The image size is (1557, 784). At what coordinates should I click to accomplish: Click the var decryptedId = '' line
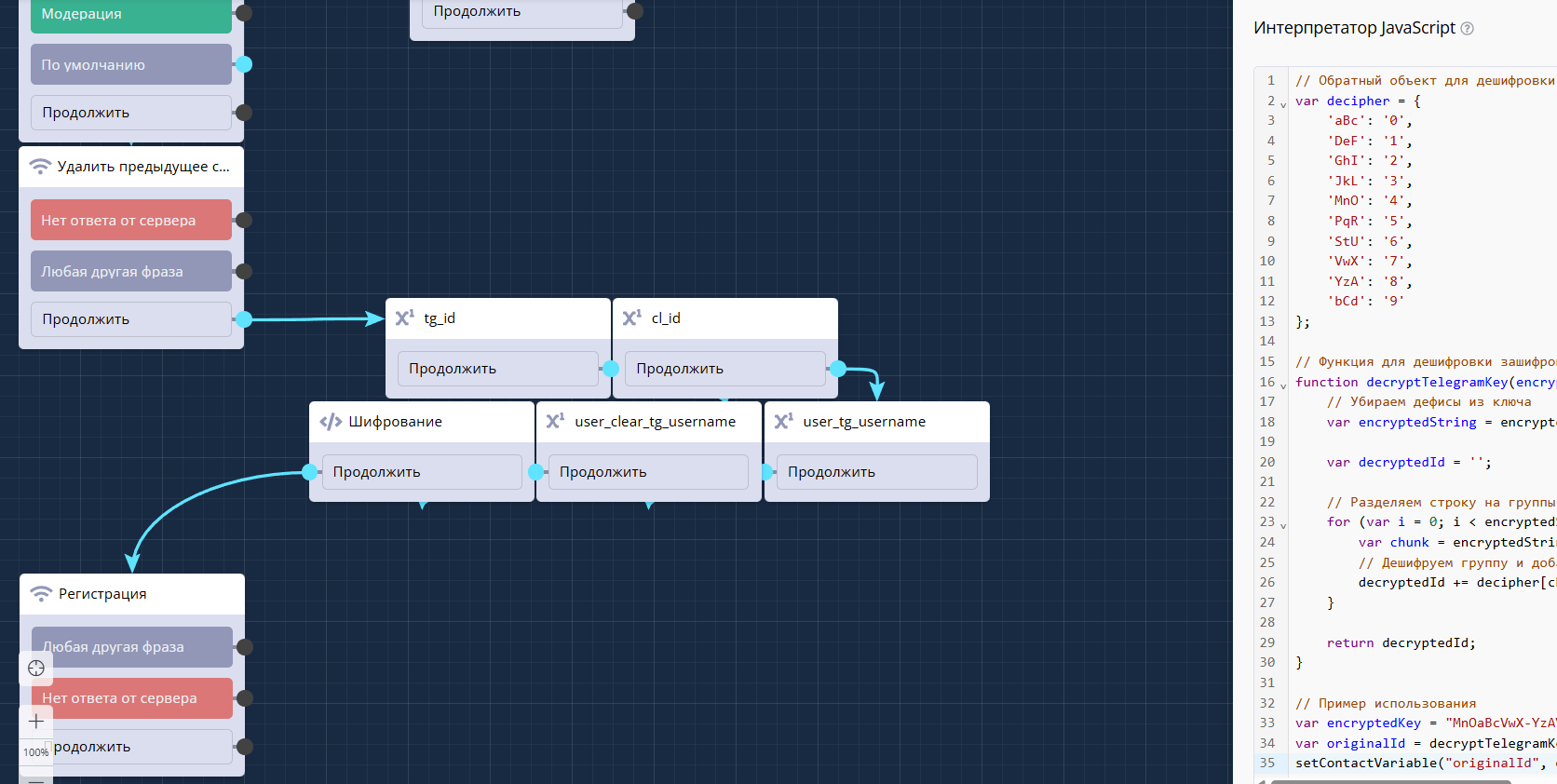pos(1409,463)
